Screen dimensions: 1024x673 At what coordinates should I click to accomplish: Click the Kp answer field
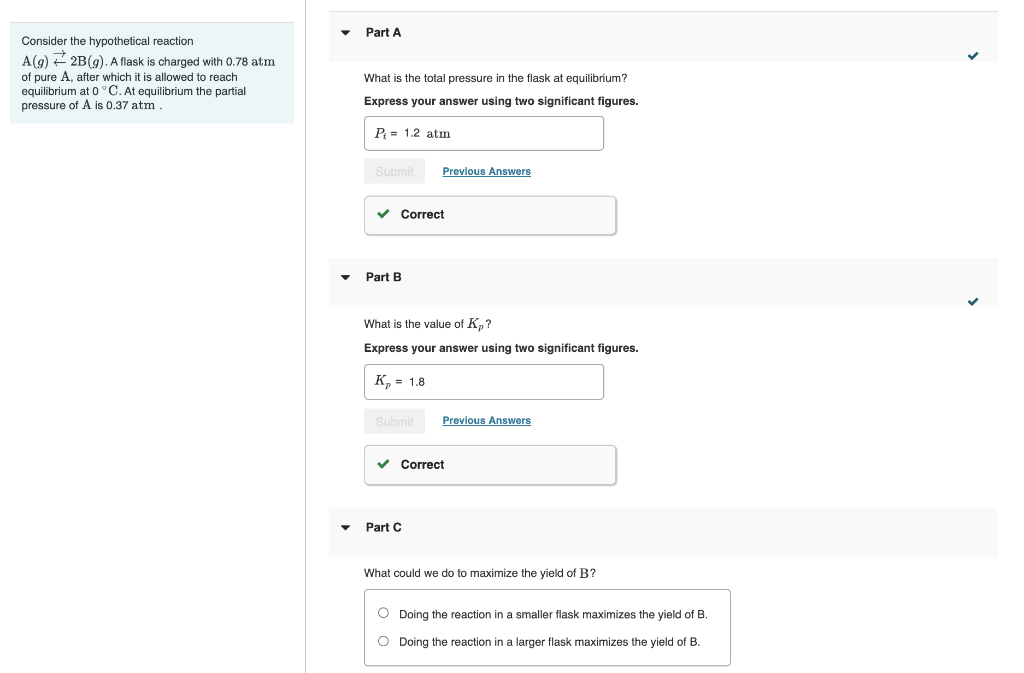[x=483, y=382]
